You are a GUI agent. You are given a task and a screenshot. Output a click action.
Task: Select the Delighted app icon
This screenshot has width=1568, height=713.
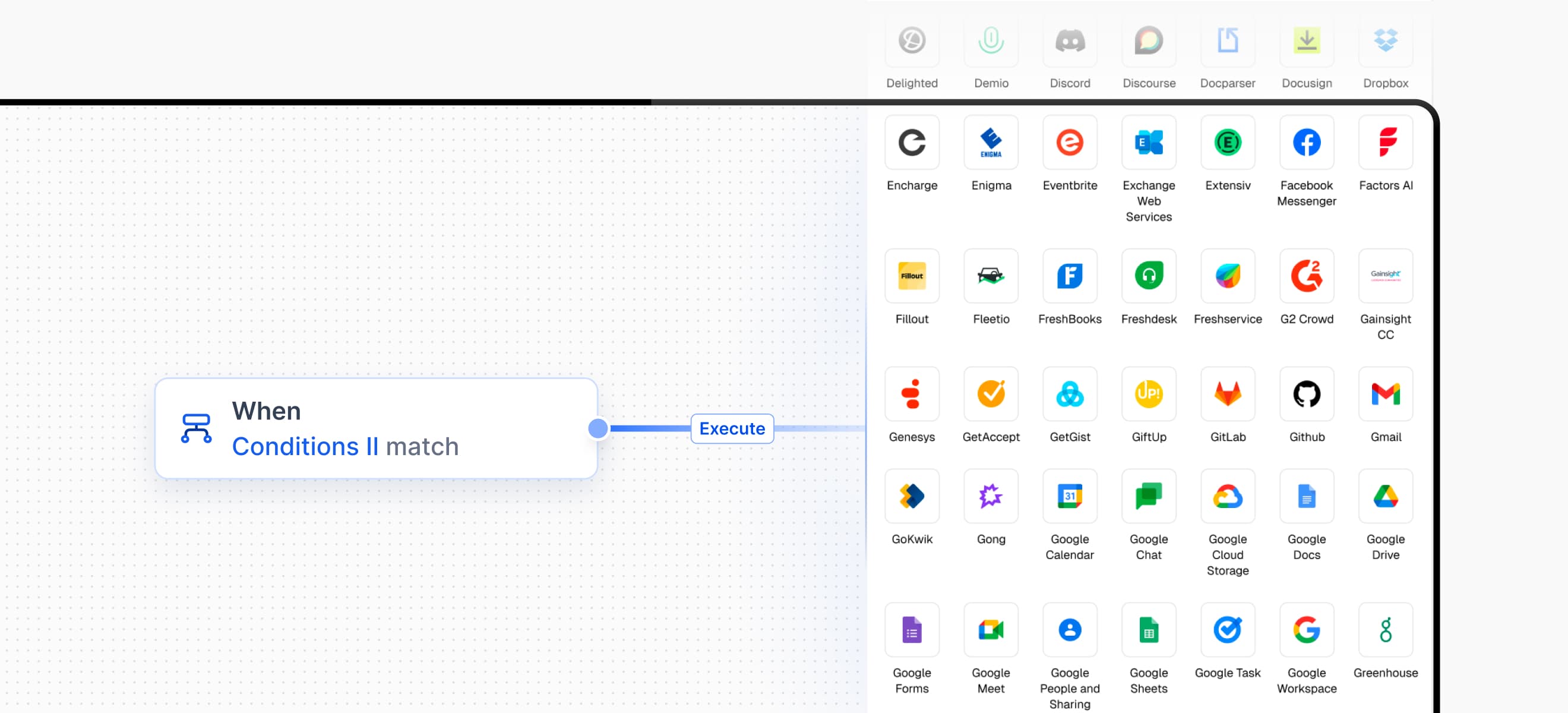[911, 40]
